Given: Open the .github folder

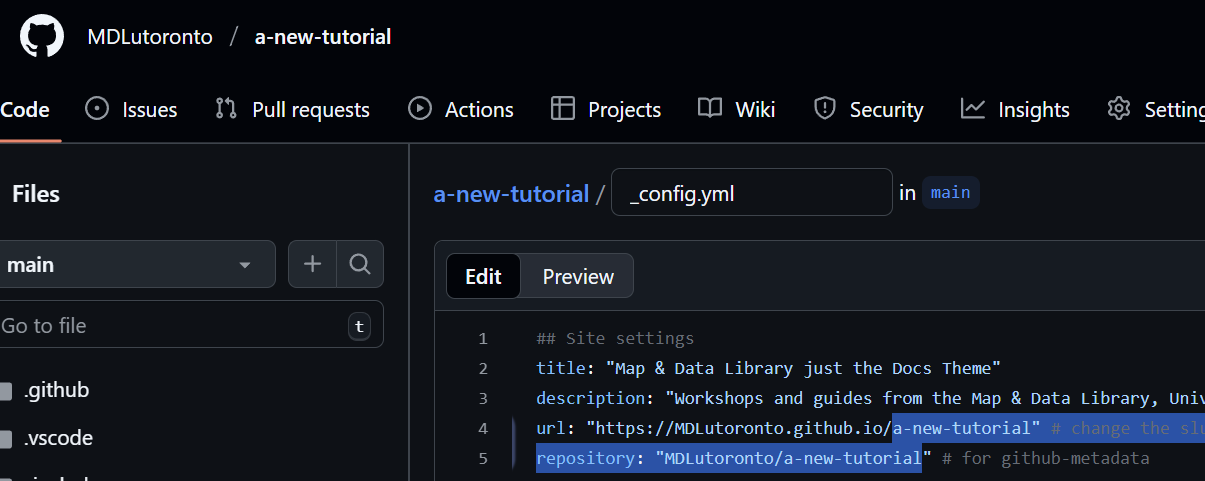Looking at the screenshot, I should (x=56, y=390).
